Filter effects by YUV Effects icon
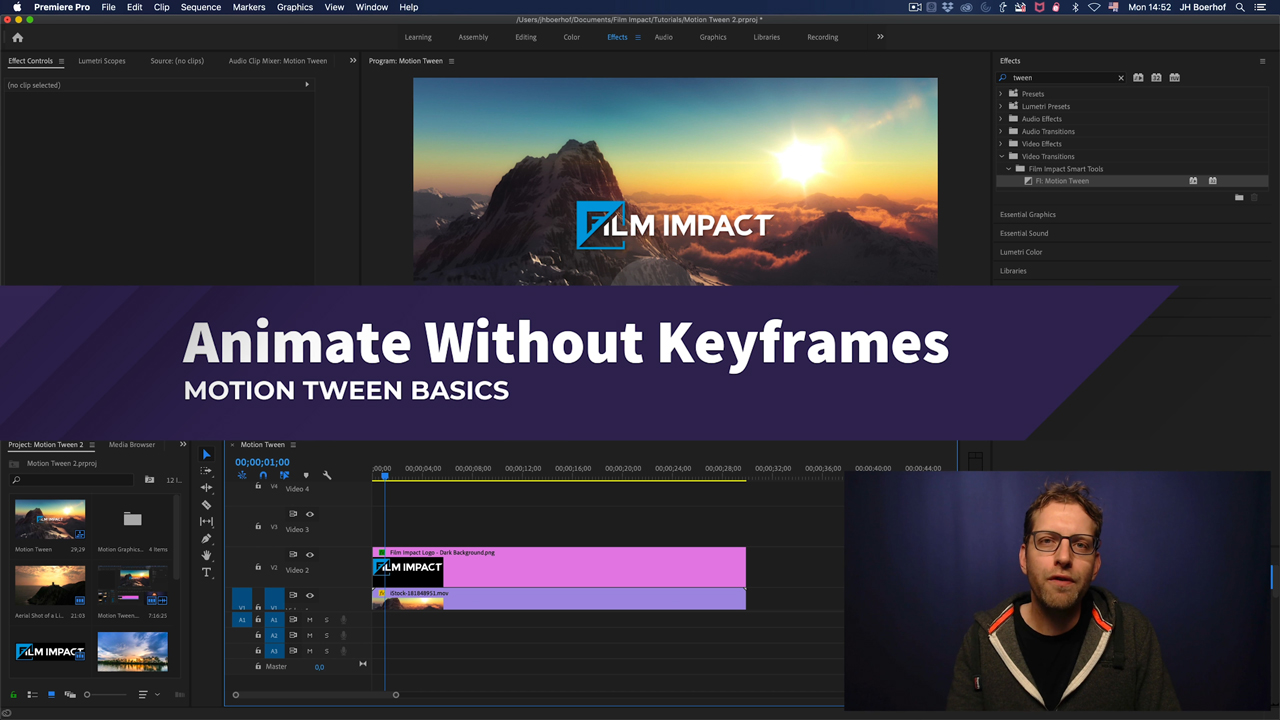Viewport: 1280px width, 720px height. pos(1175,77)
